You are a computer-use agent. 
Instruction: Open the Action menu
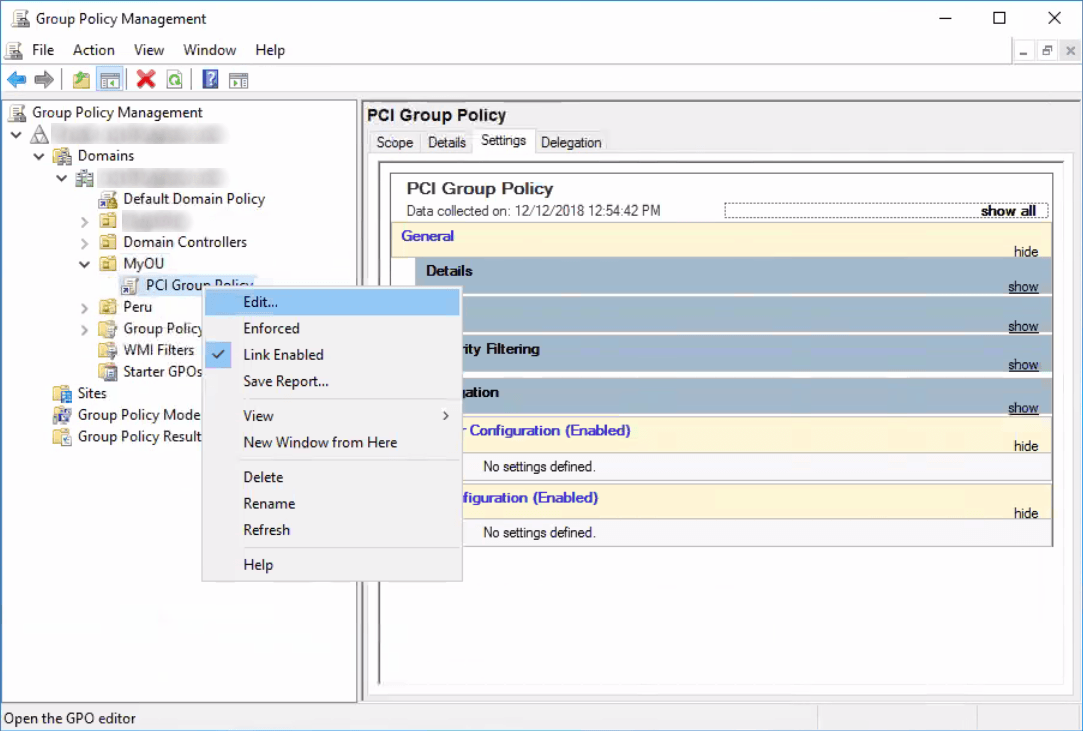coord(94,50)
